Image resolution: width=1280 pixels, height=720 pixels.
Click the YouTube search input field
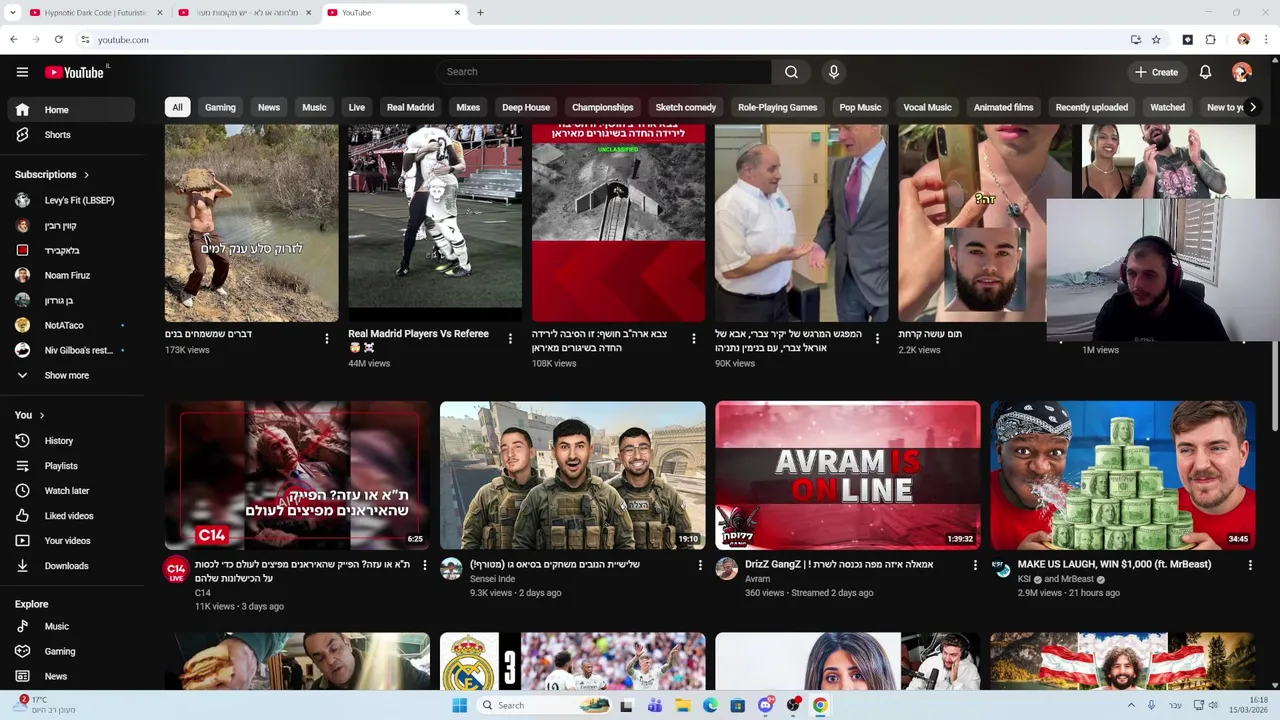604,72
